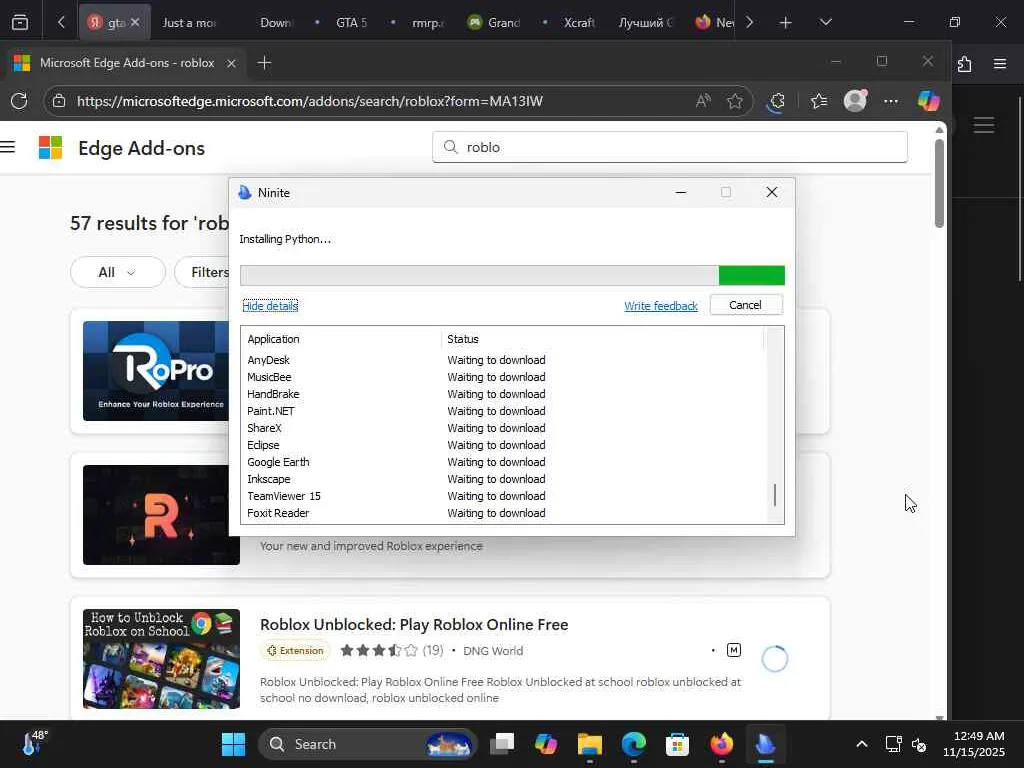Open the Edge Add-ons hamburger menu
Viewport: 1024px width, 768px height.
pos(8,147)
